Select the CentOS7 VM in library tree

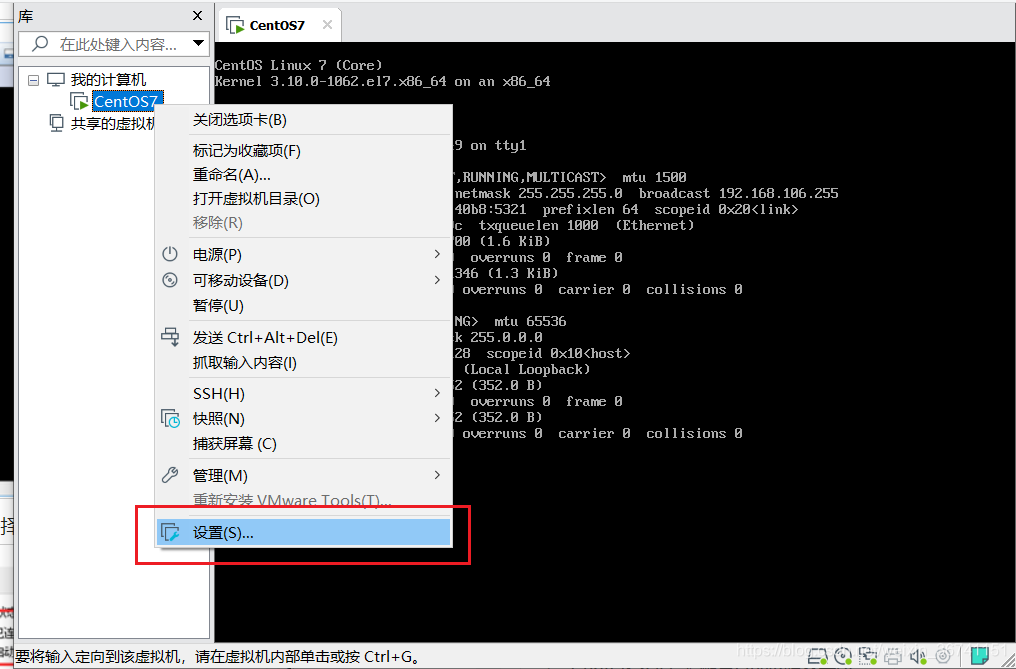[x=126, y=102]
